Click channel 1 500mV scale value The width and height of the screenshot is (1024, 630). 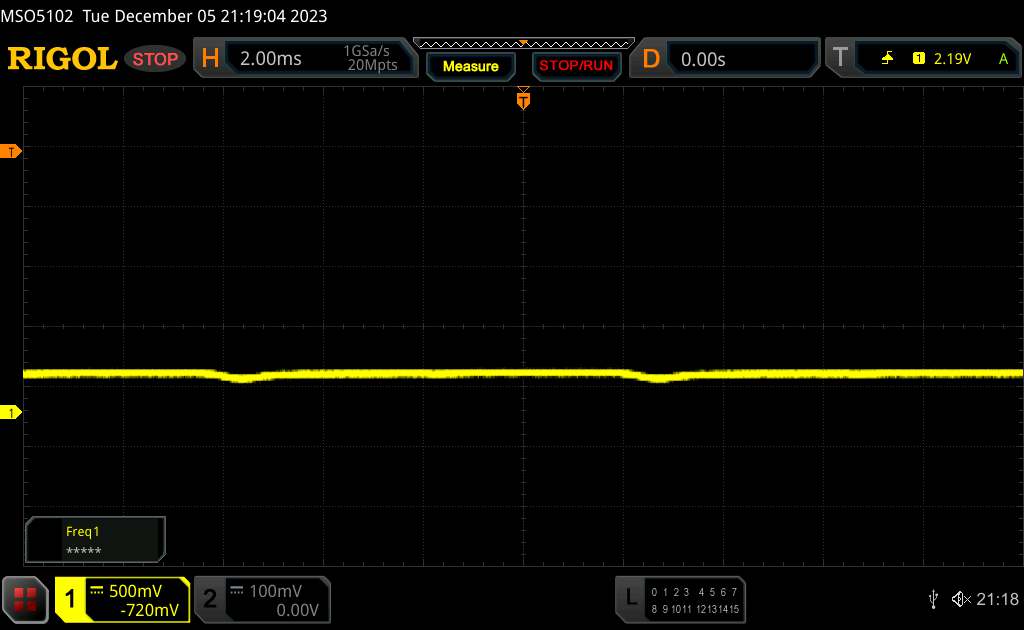[x=135, y=591]
